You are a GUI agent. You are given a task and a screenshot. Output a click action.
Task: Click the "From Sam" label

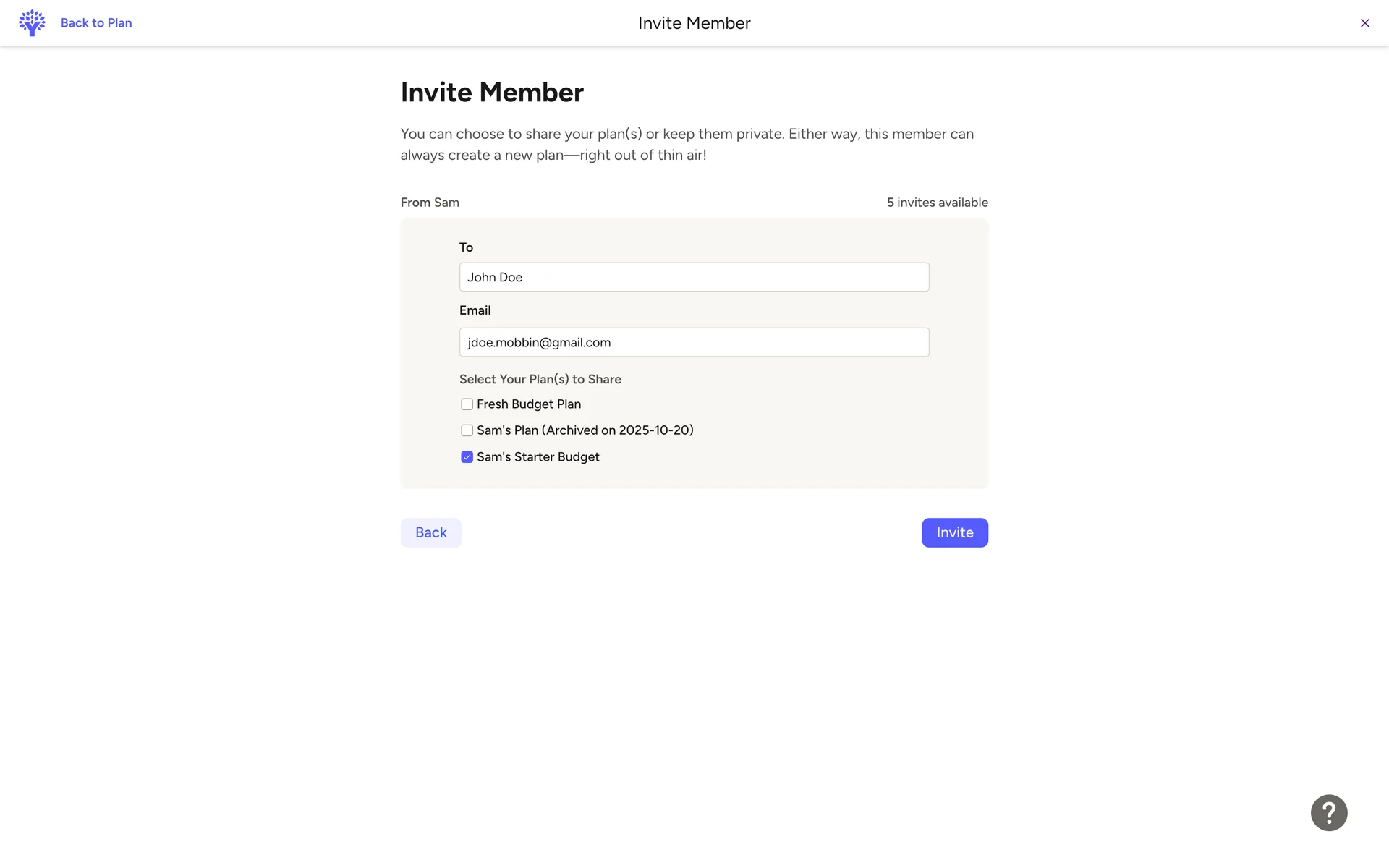430,203
